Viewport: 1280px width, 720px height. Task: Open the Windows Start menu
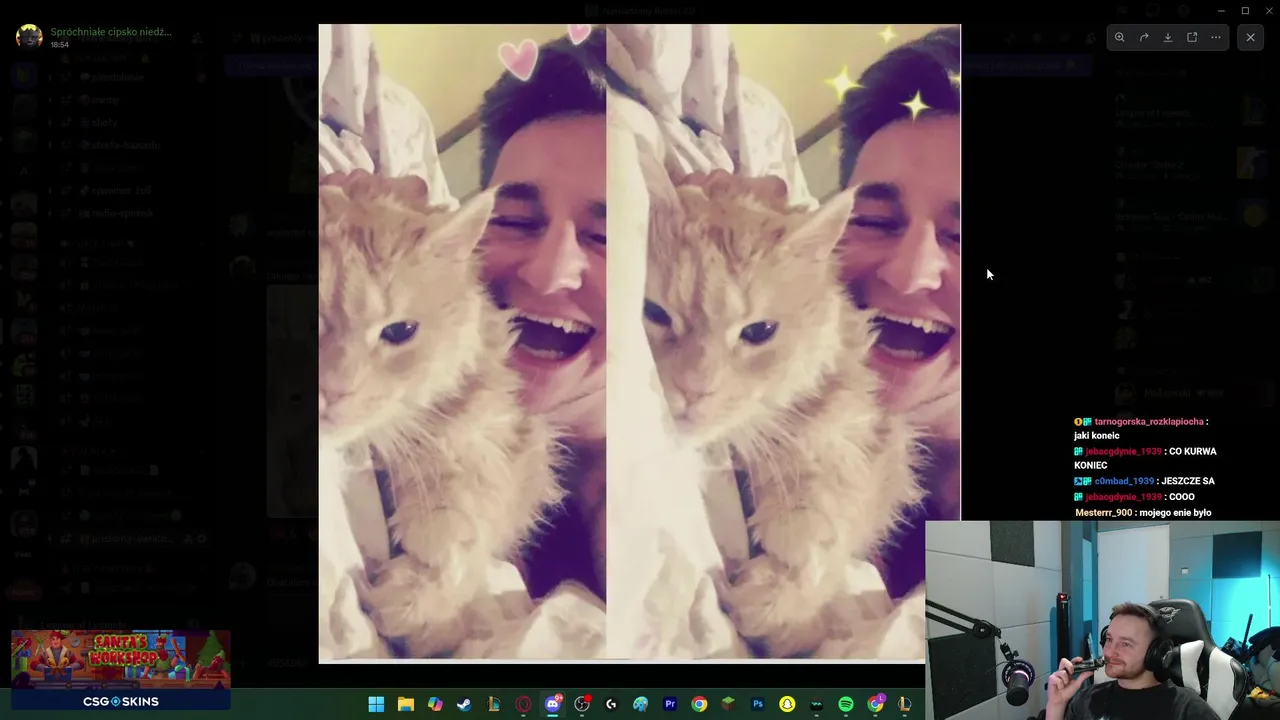376,704
